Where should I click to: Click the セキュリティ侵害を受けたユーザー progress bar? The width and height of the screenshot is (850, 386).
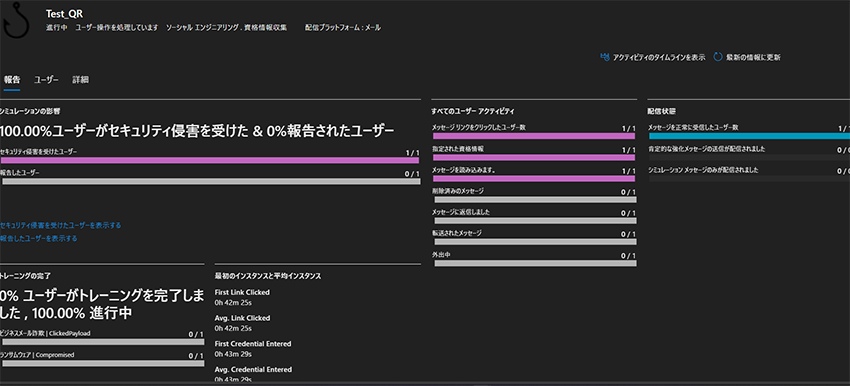tap(210, 160)
